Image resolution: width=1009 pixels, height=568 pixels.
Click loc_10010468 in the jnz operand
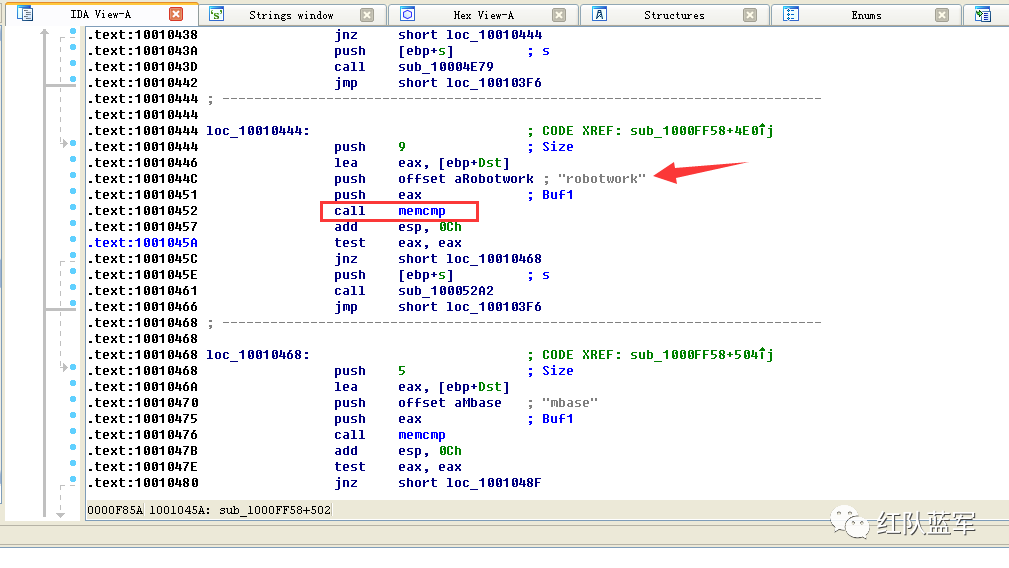[494, 259]
